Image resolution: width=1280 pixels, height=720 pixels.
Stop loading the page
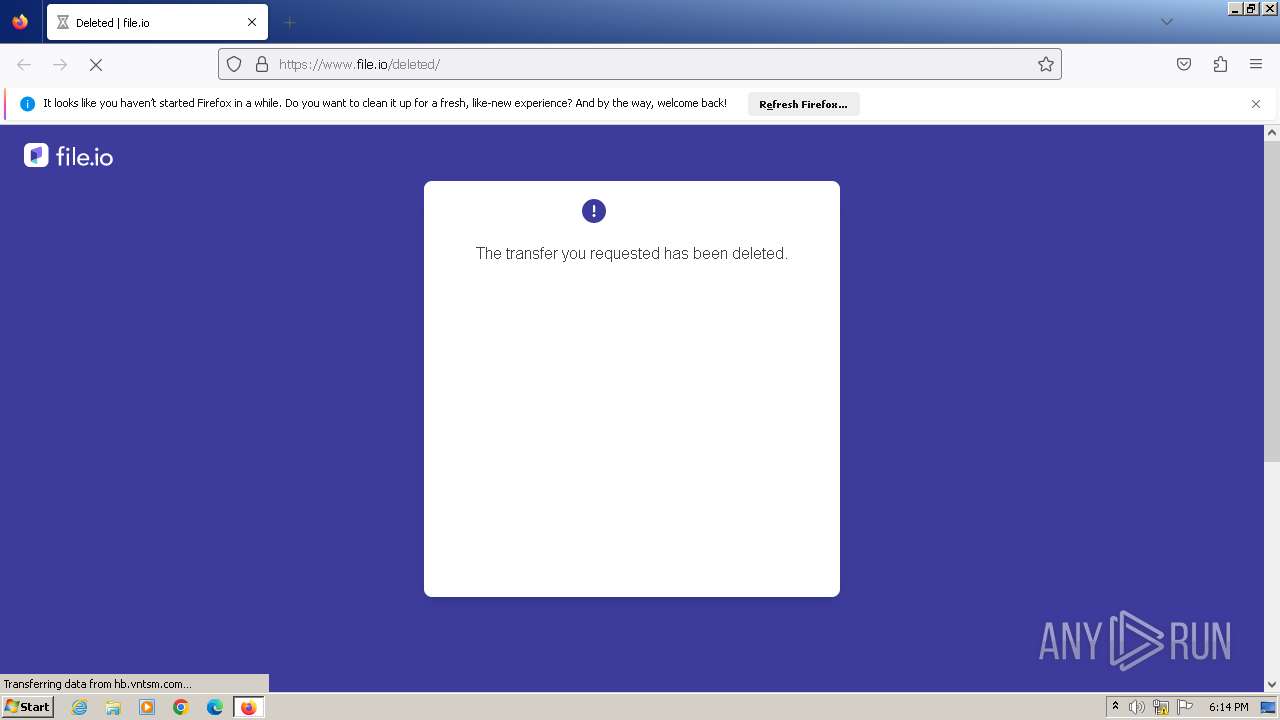click(96, 64)
